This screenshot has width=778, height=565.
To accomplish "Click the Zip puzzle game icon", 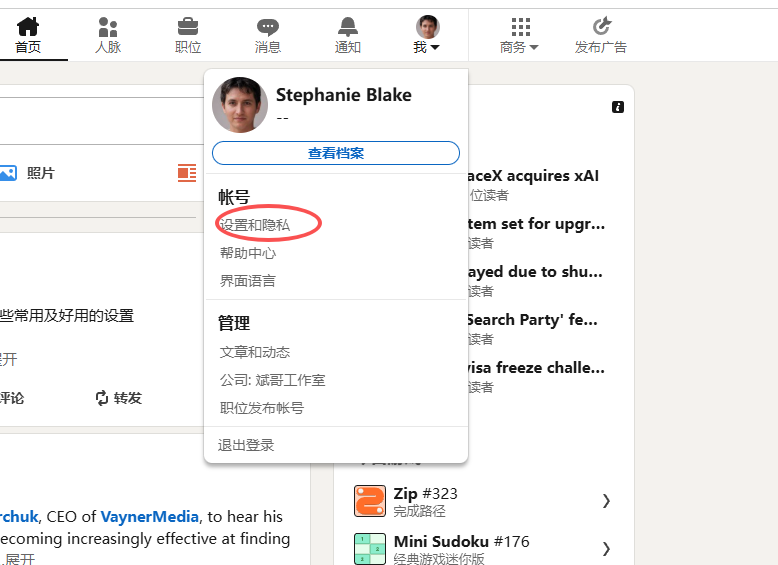I will (x=370, y=501).
